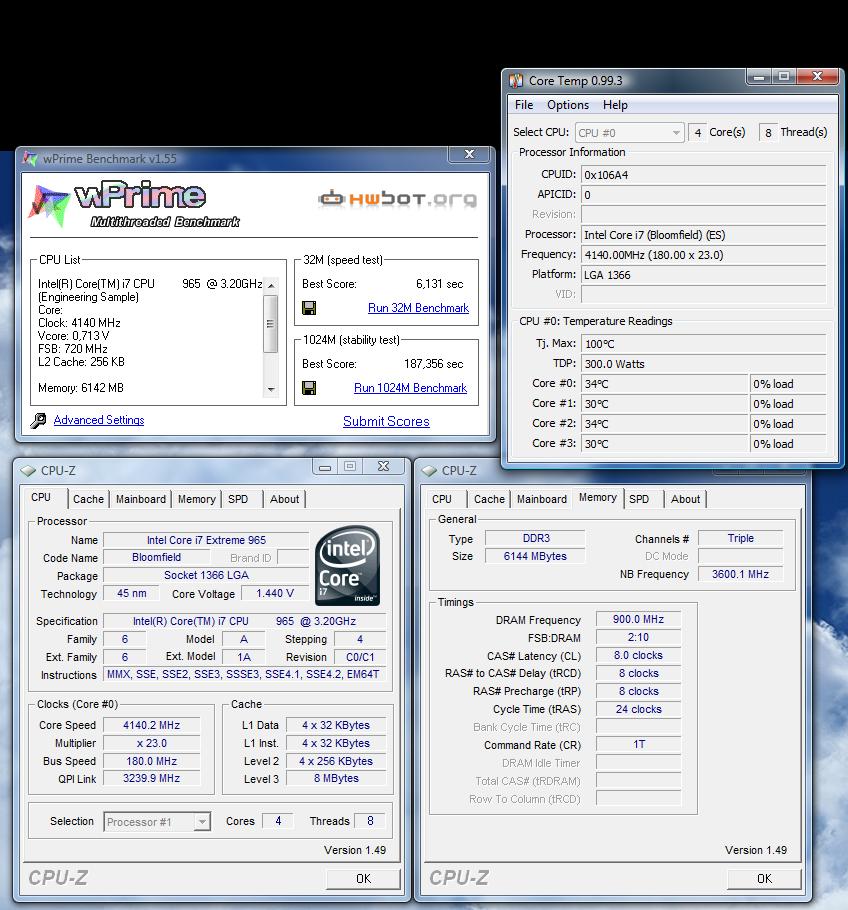
Task: Click the left CPU-Z window title icon
Action: (28, 471)
